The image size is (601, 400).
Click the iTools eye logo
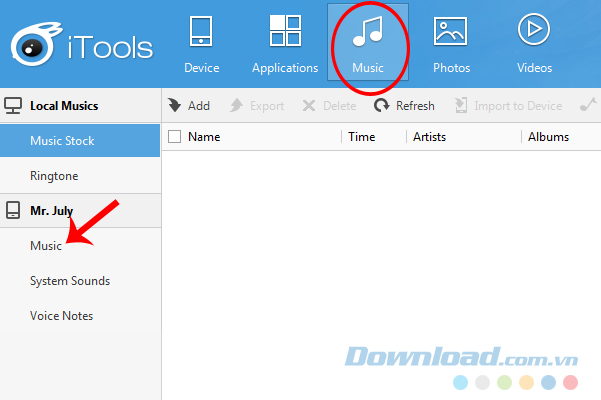click(36, 44)
